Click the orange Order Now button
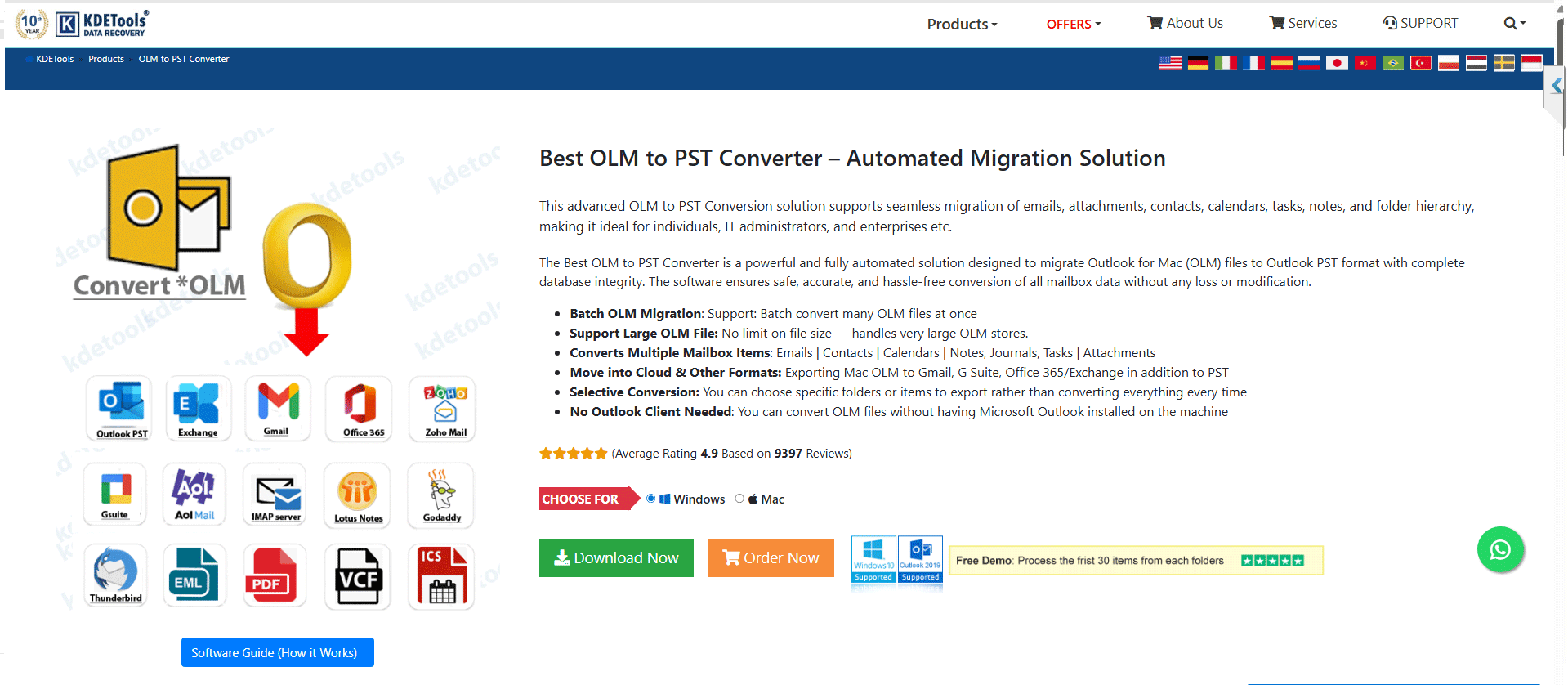The image size is (1568, 685). coord(771,557)
